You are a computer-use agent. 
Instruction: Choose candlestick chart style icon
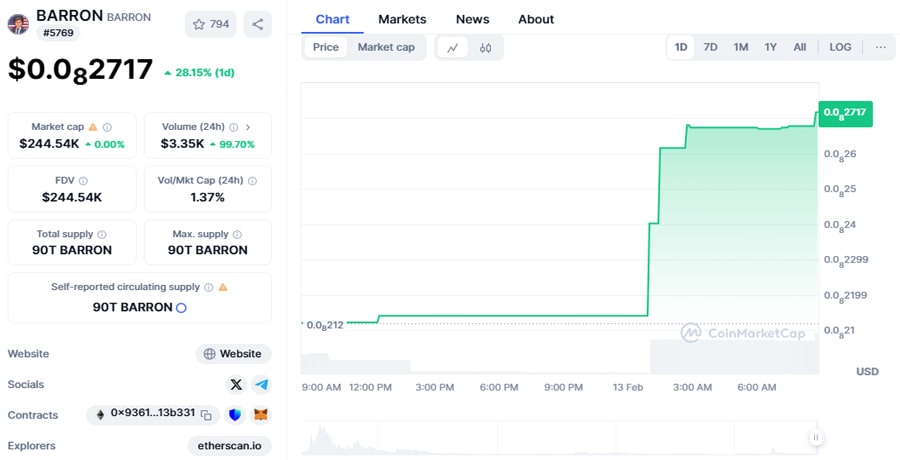coord(486,48)
